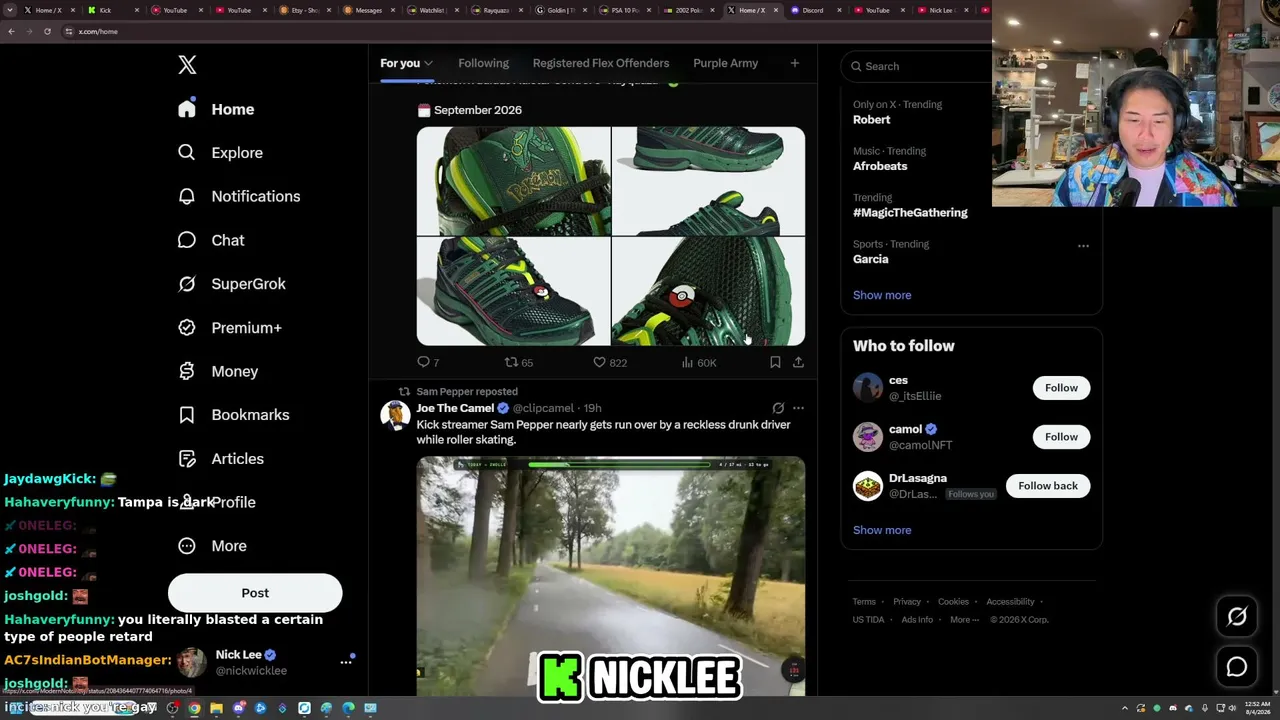This screenshot has width=1280, height=720.
Task: Open Articles from the sidebar
Action: tap(221, 459)
